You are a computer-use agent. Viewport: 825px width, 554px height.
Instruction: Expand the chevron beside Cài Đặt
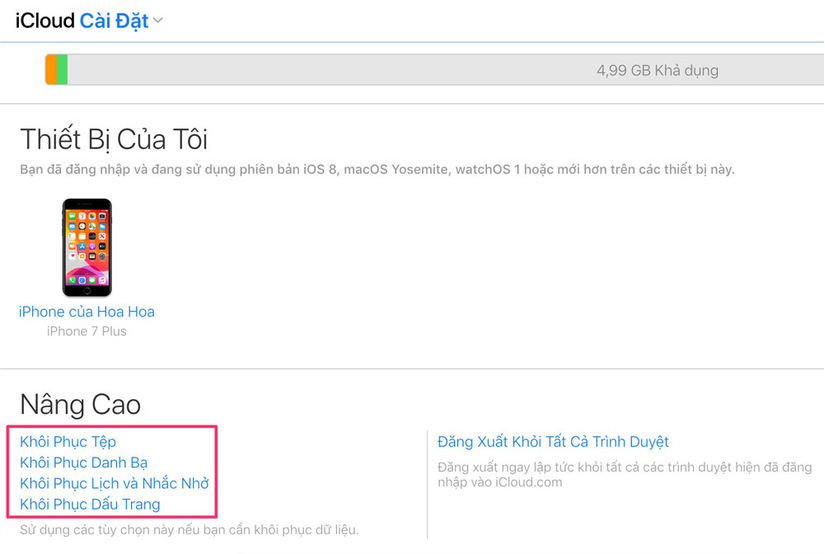pyautogui.click(x=159, y=21)
